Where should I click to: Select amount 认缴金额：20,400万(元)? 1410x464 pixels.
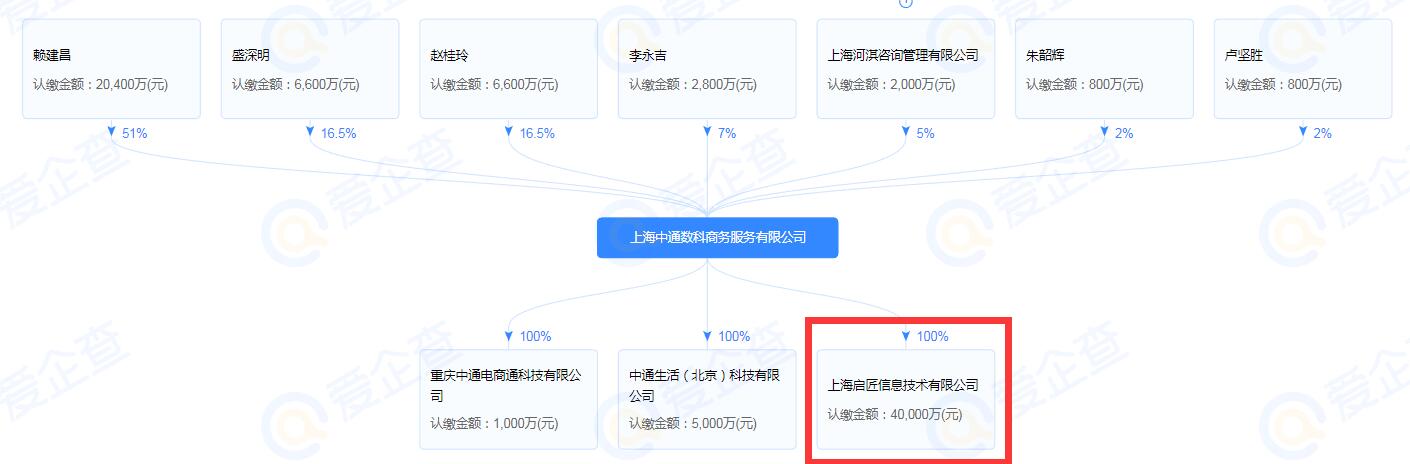[100, 85]
